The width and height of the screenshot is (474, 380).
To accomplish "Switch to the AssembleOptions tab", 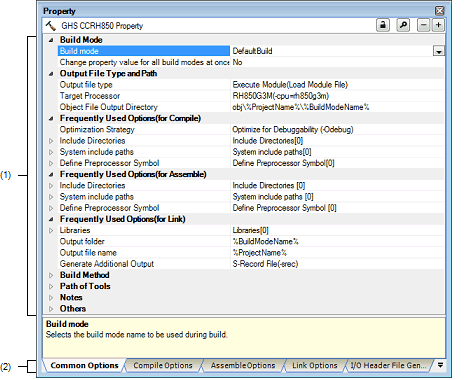I will [243, 365].
